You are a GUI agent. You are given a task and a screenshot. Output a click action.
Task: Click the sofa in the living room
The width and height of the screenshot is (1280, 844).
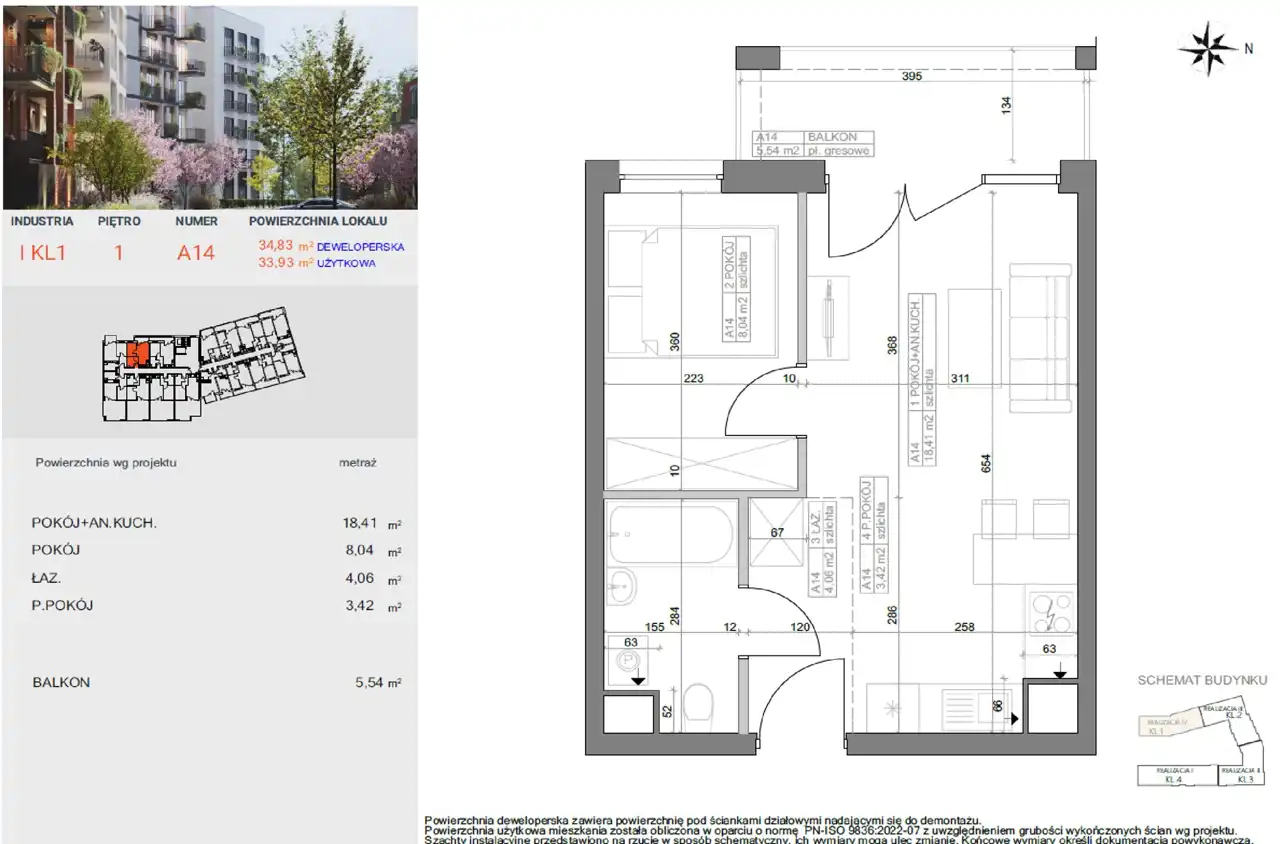[x=1041, y=338]
